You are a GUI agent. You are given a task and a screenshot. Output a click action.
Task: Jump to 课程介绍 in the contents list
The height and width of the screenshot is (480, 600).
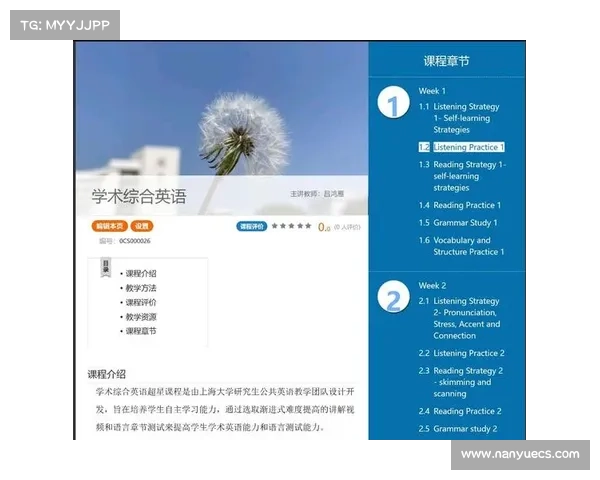pyautogui.click(x=140, y=273)
